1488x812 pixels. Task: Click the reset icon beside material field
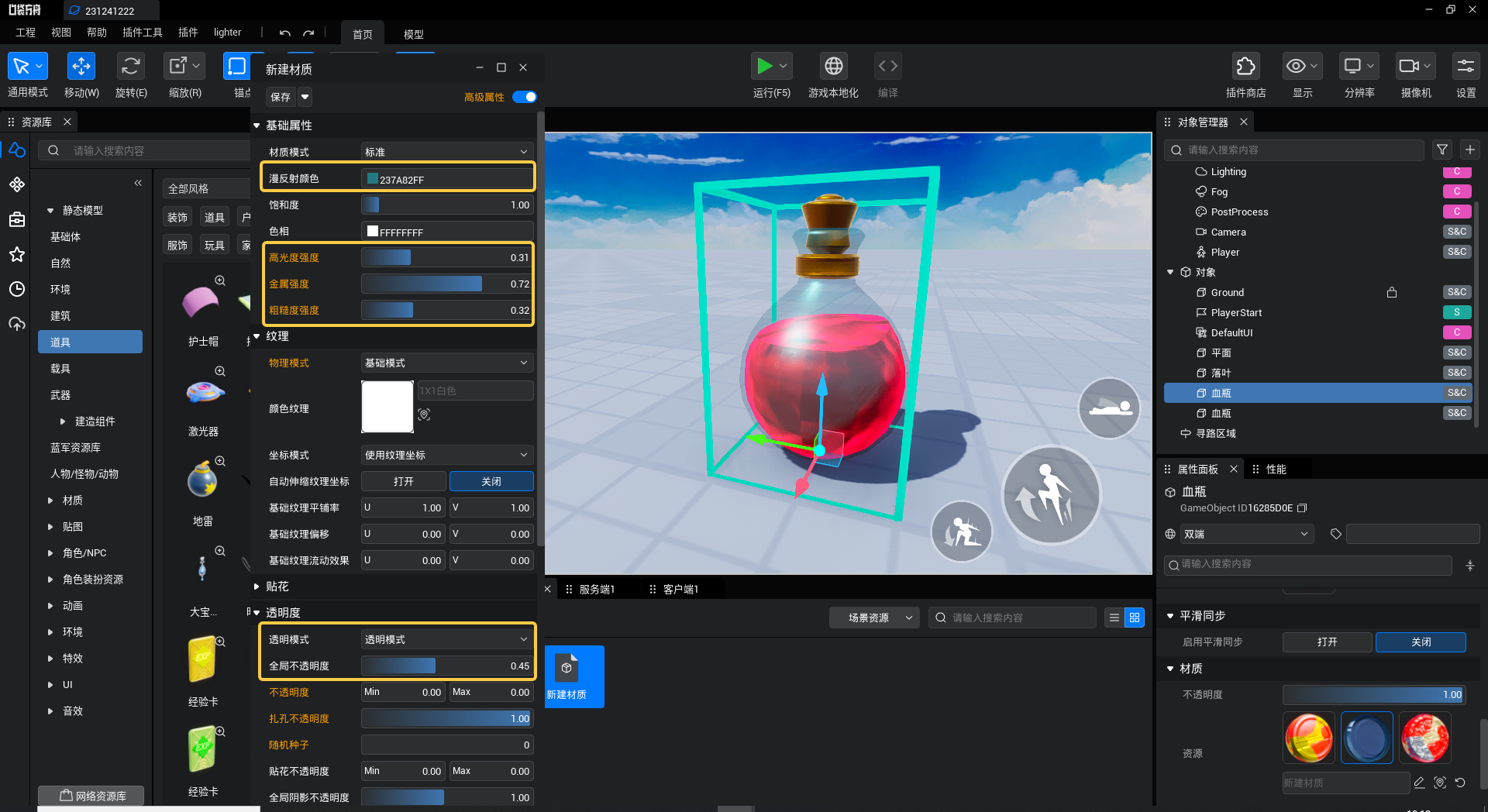click(1461, 783)
